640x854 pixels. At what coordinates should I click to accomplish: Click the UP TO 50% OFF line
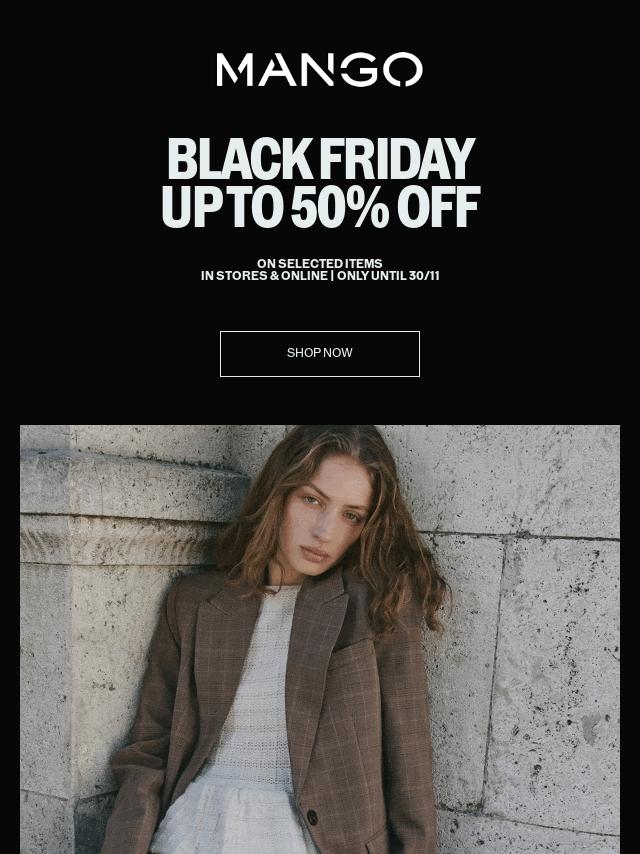(x=321, y=206)
